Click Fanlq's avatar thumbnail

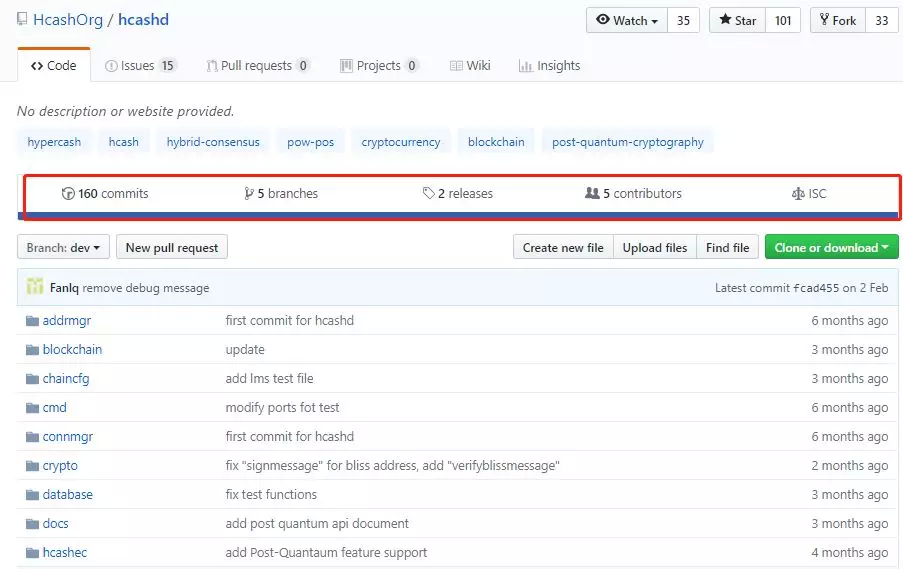(x=35, y=286)
